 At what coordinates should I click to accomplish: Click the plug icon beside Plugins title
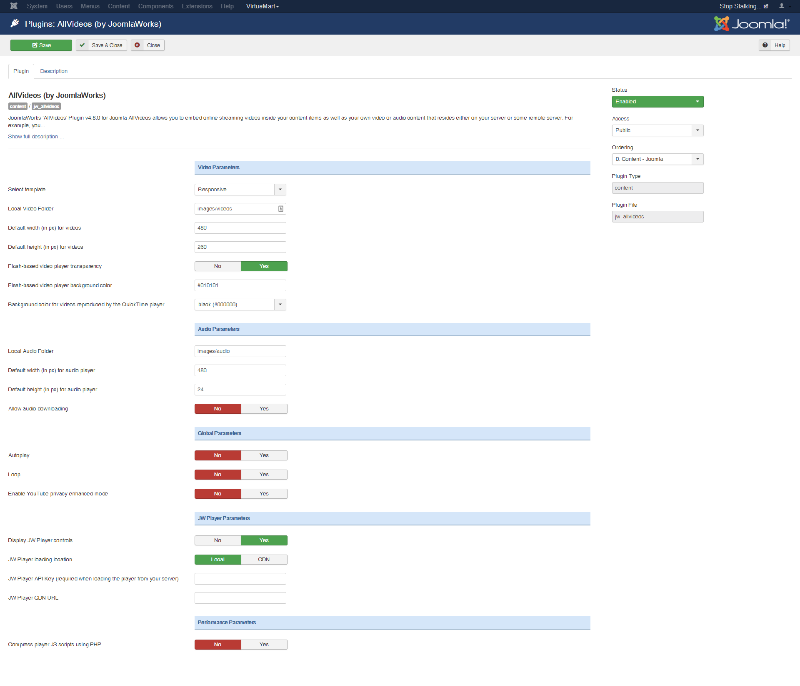tap(15, 23)
